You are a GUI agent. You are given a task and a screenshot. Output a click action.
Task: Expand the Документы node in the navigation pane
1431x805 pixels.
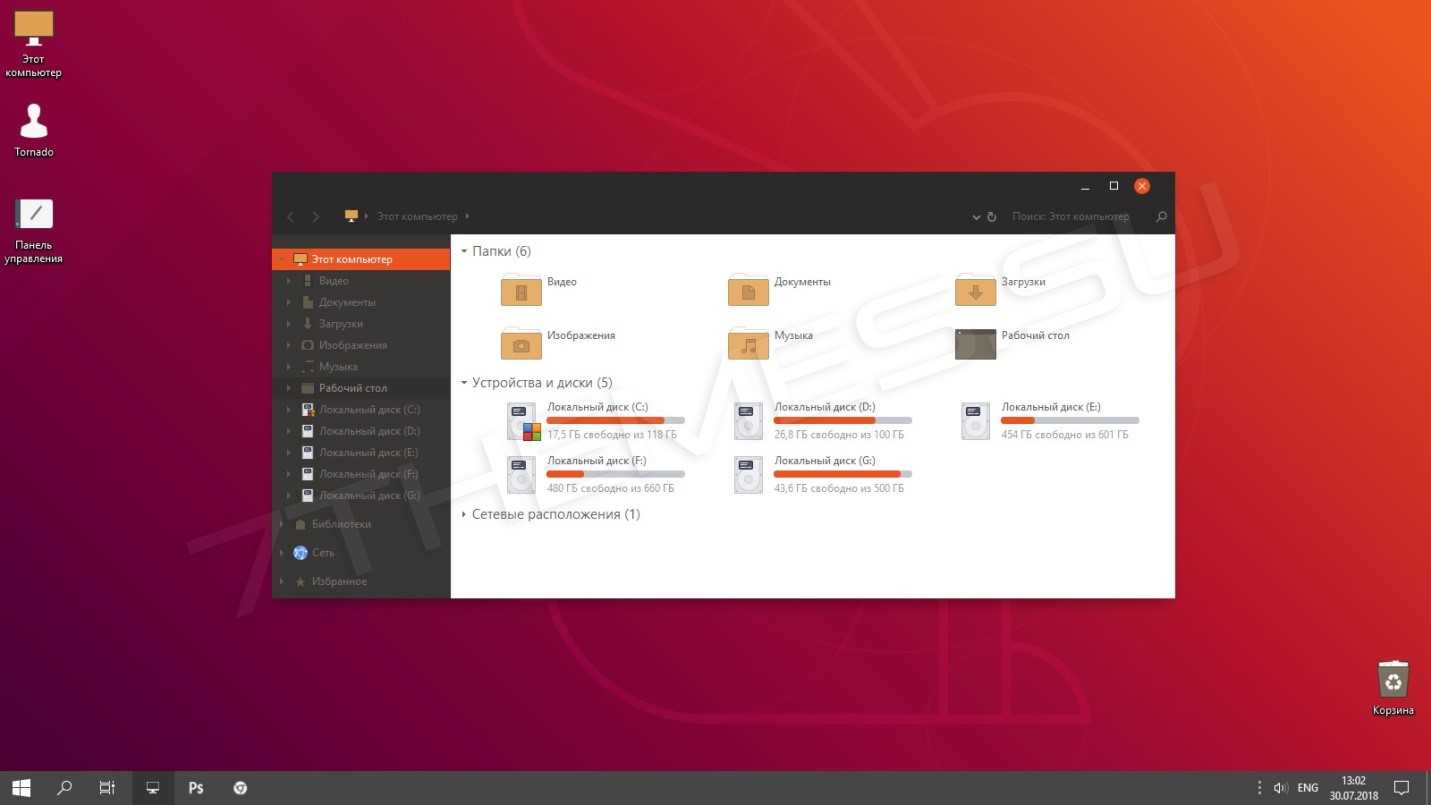click(289, 302)
